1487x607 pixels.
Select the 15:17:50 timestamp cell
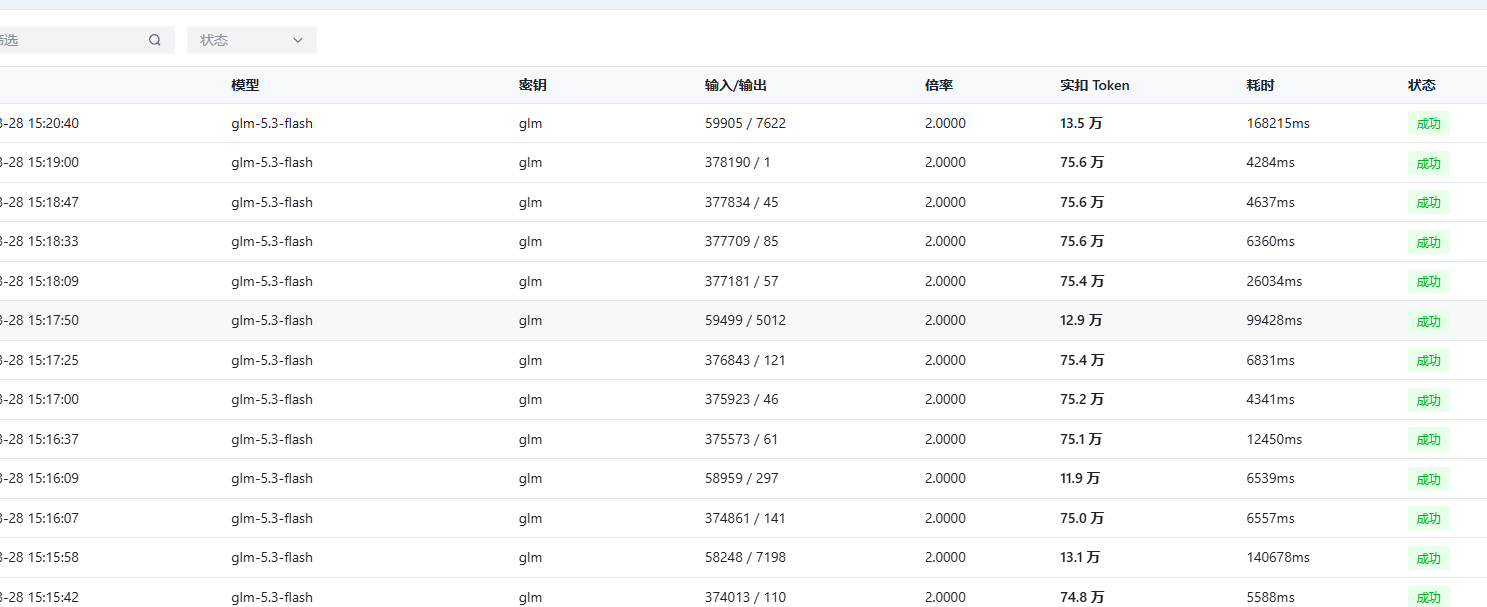tap(39, 320)
